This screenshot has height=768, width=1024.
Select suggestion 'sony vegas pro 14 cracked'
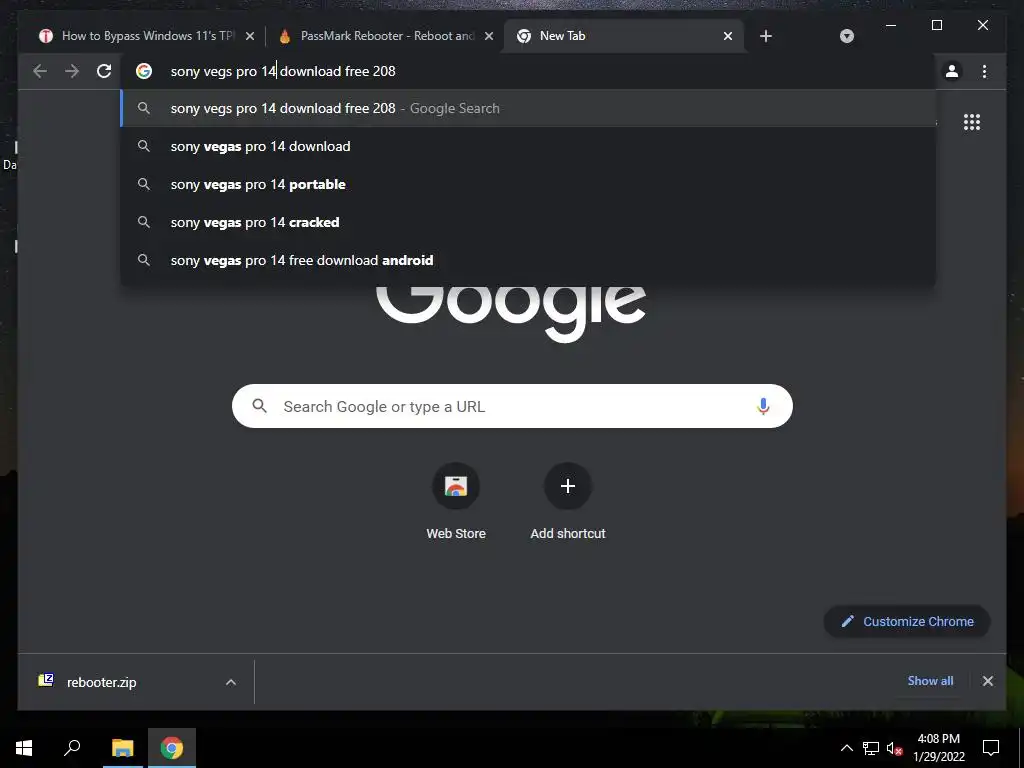click(528, 222)
